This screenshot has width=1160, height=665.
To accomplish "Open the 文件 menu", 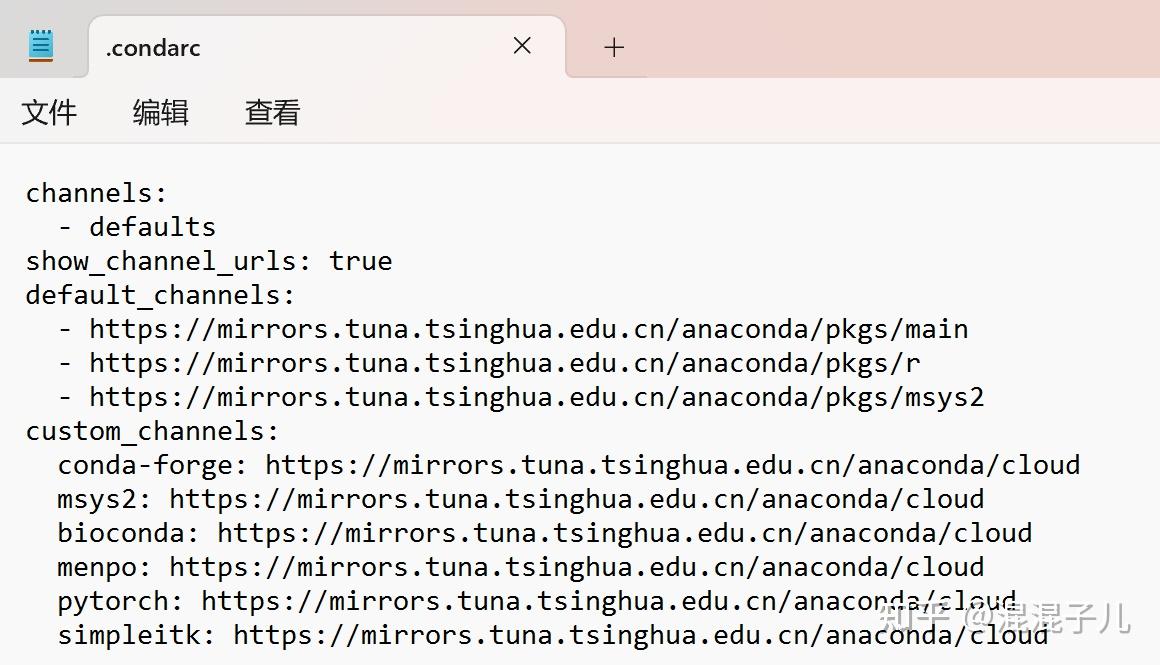I will click(x=49, y=112).
